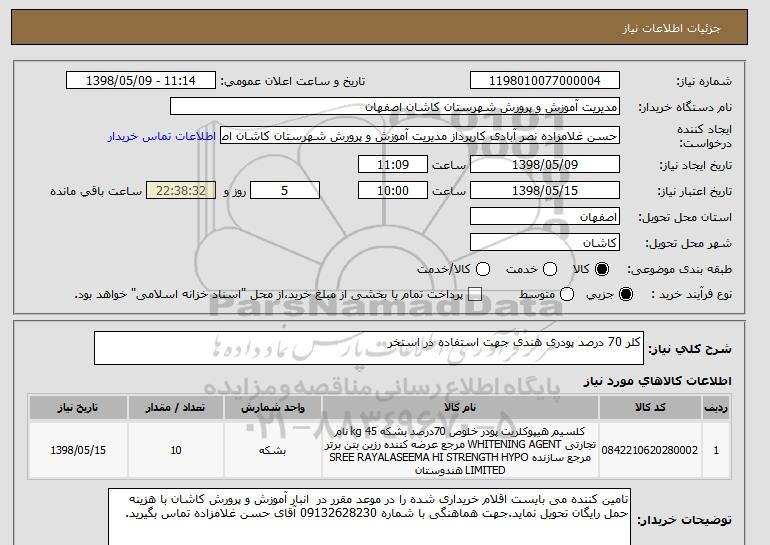
Task: Click the نوع فرآیند خرید label
Action: (x=691, y=294)
